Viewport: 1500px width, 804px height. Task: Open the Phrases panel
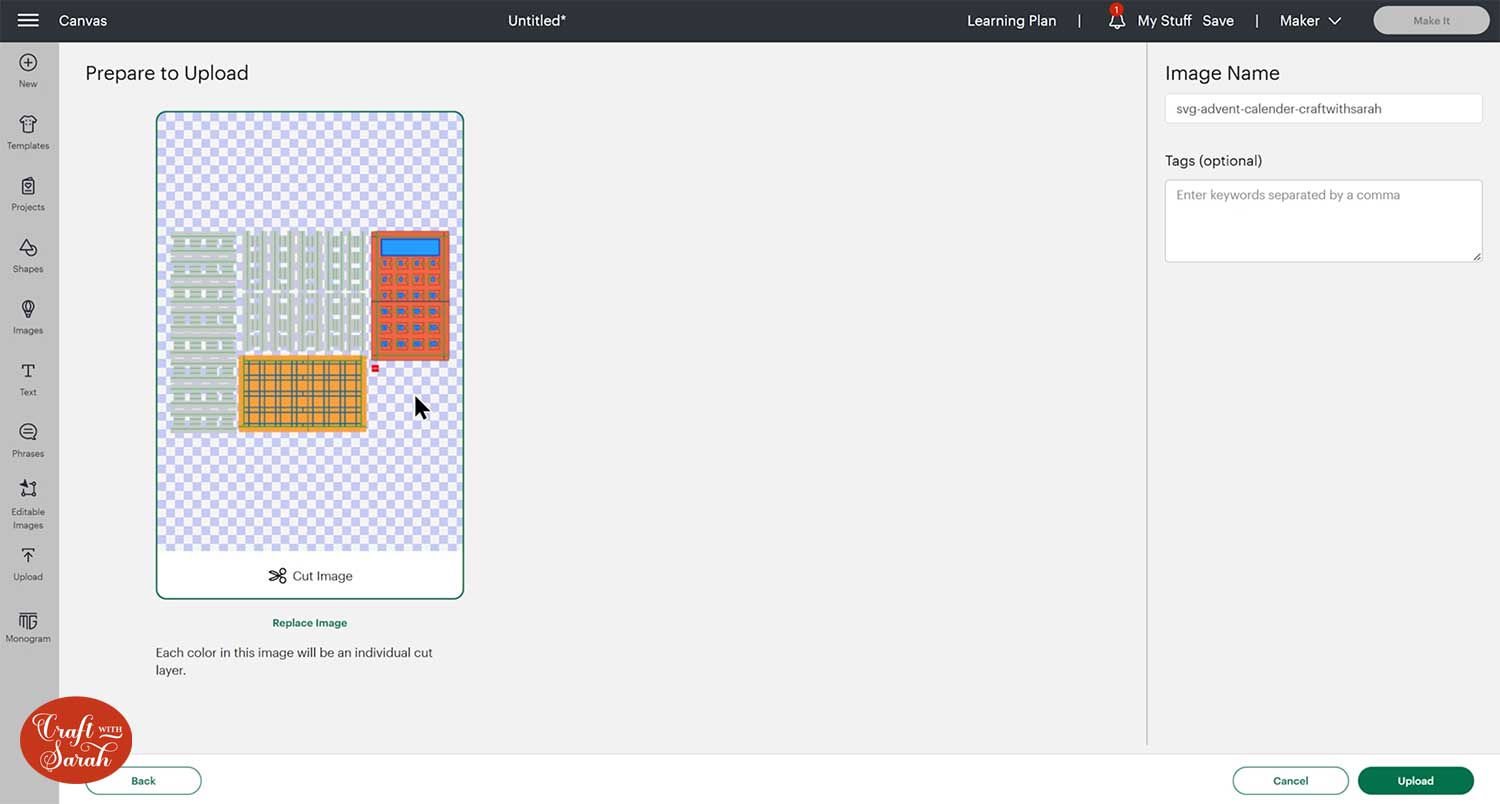(28, 440)
